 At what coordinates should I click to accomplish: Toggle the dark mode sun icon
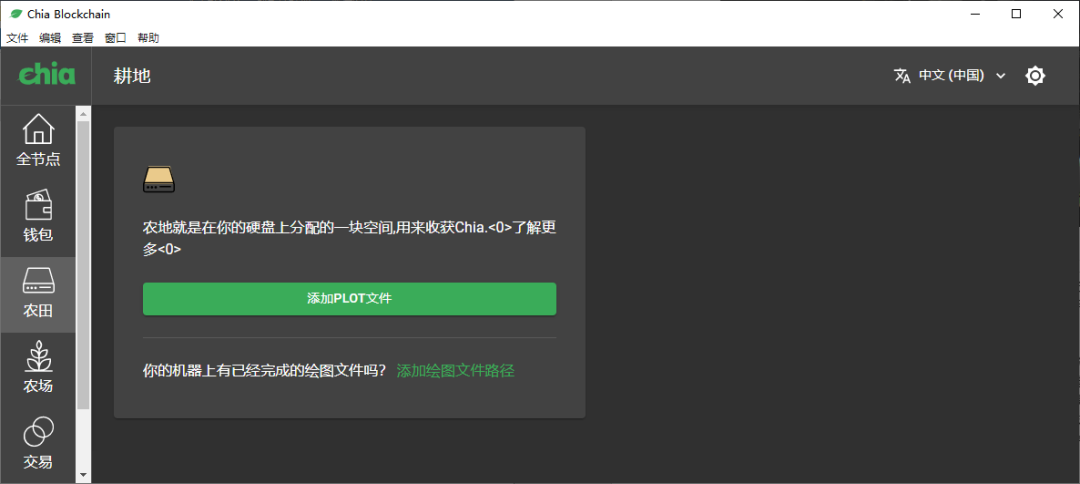pyautogui.click(x=1035, y=76)
